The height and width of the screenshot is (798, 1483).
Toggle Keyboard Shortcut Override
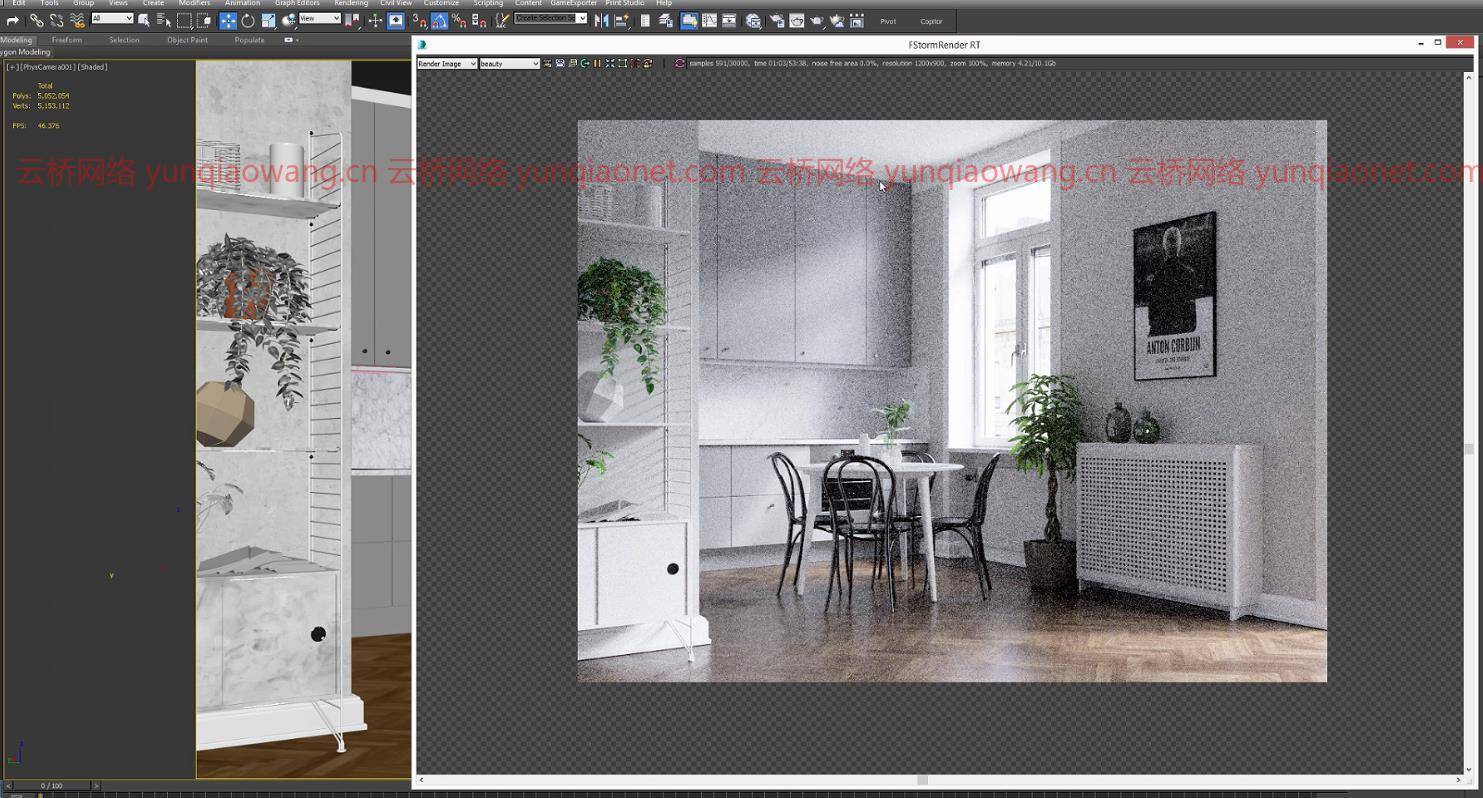tap(395, 20)
